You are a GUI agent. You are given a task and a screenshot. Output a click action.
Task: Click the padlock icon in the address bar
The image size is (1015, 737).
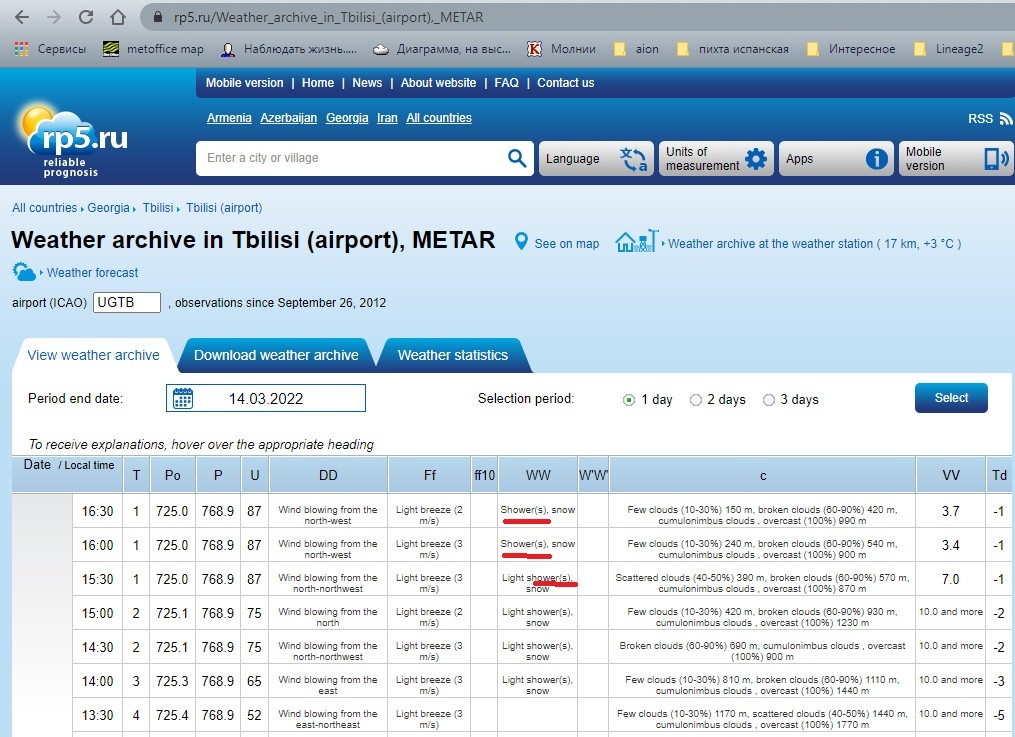point(157,17)
